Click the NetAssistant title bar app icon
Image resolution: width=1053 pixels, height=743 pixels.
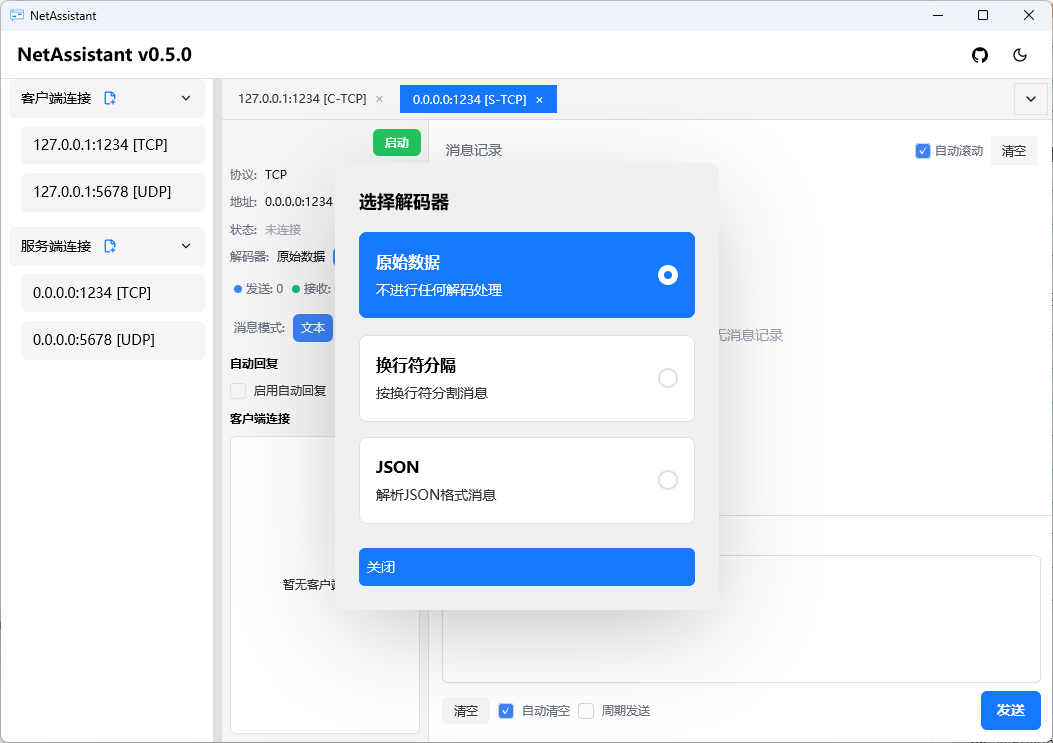pos(17,15)
